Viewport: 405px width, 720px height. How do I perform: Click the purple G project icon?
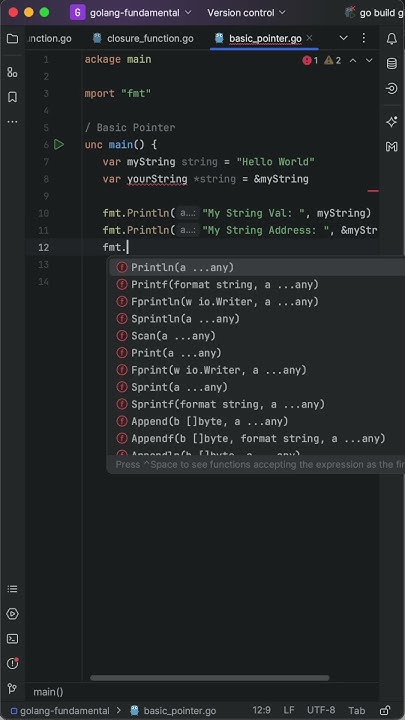[78, 12]
